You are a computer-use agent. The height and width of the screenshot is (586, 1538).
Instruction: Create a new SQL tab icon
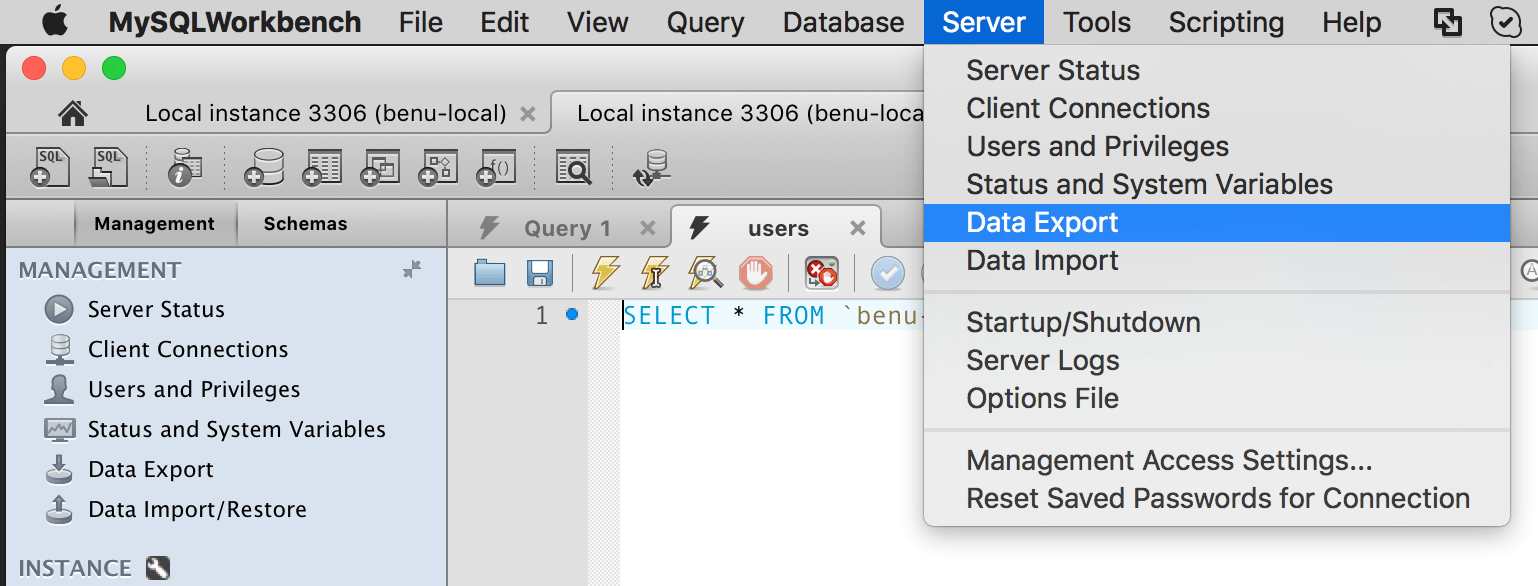[x=50, y=167]
